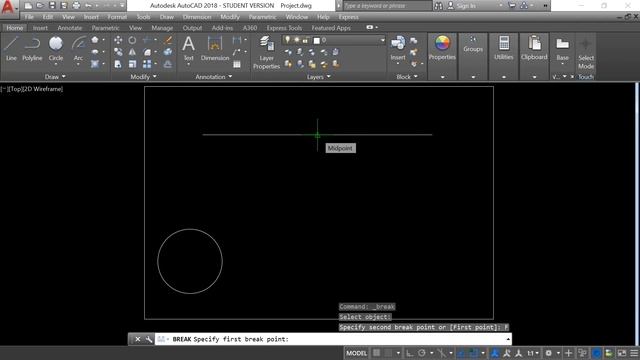Click the Rotate tool icon
The image size is (640, 360).
132,40
